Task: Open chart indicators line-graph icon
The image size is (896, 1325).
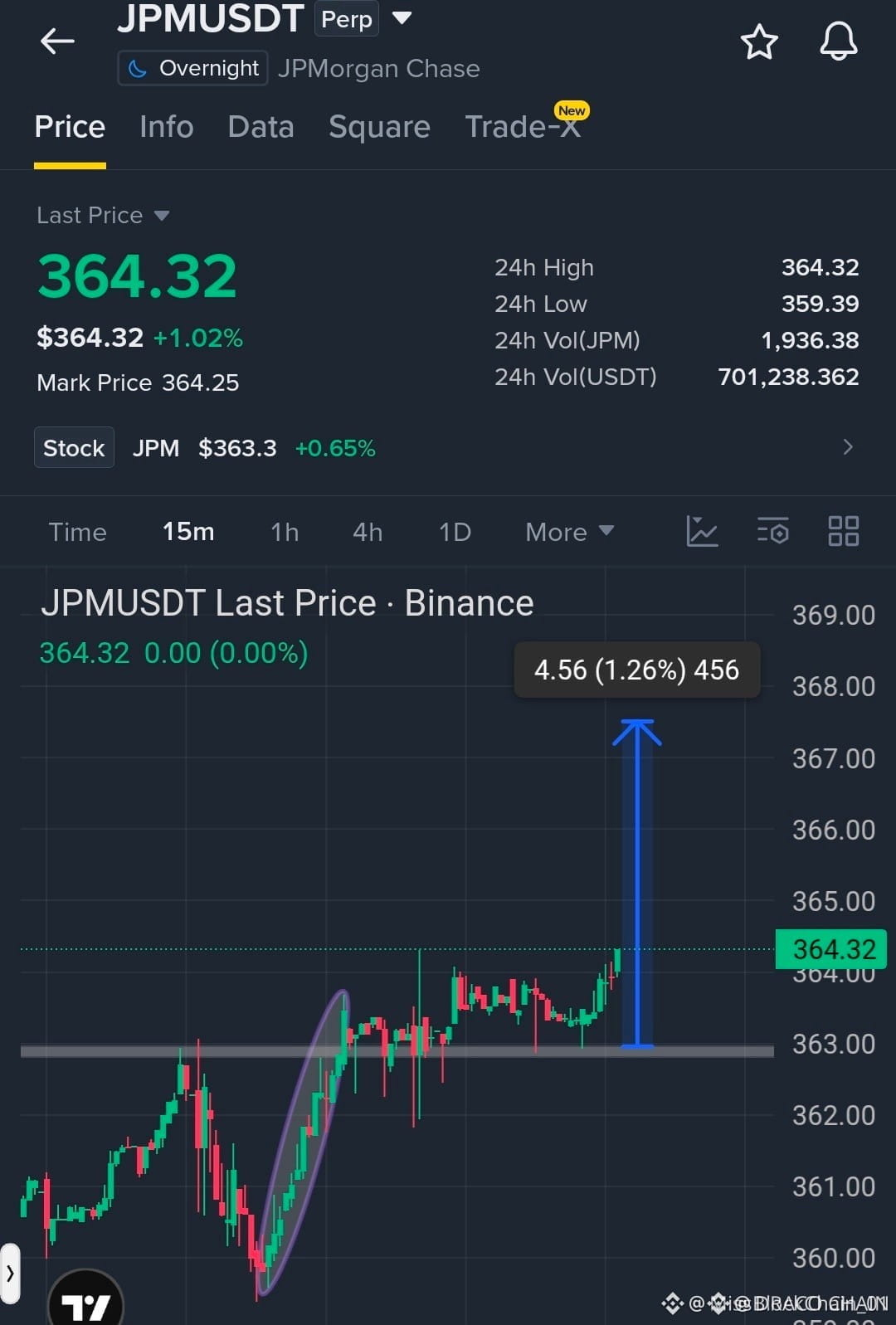Action: coord(702,531)
